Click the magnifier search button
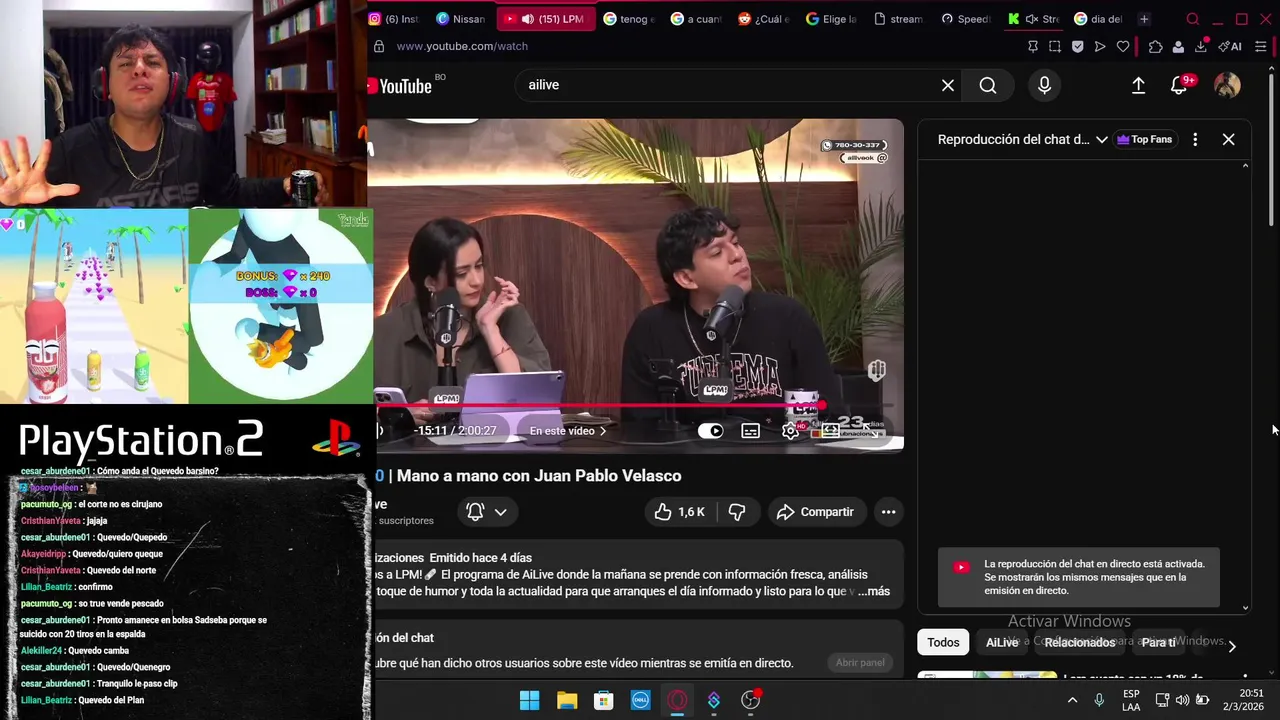 tap(988, 86)
